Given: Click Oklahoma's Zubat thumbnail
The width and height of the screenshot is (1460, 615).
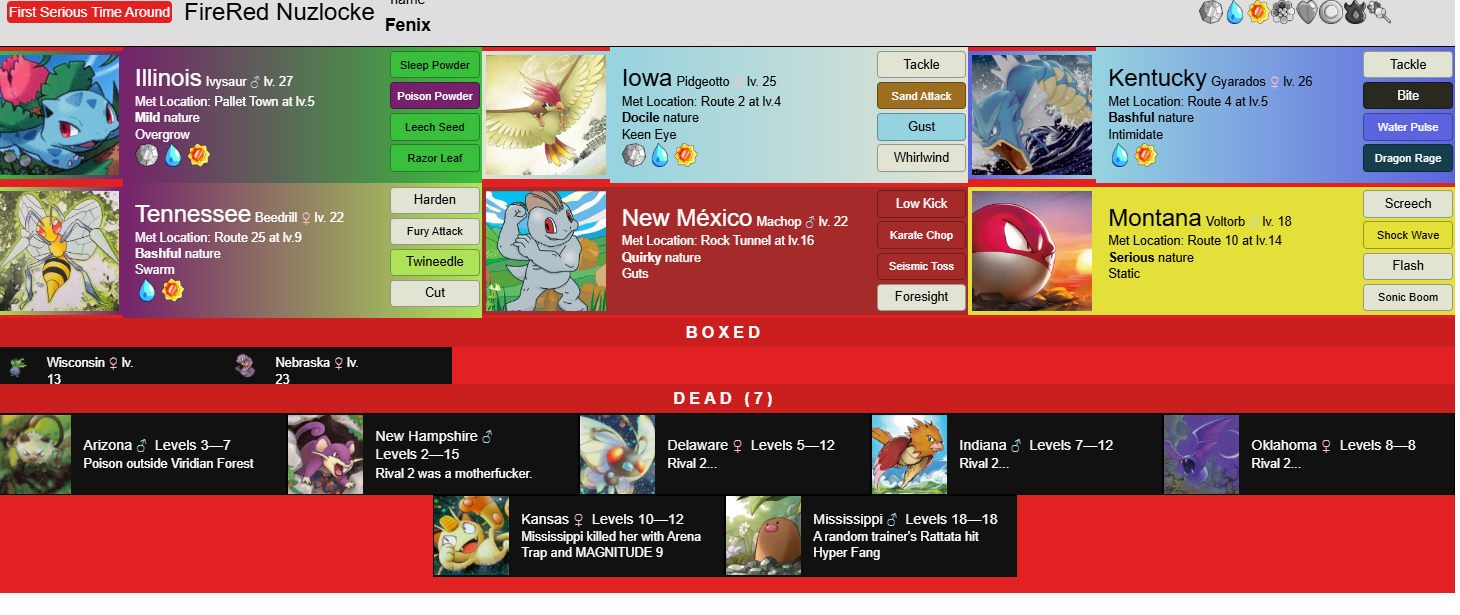Looking at the screenshot, I should pyautogui.click(x=1201, y=454).
